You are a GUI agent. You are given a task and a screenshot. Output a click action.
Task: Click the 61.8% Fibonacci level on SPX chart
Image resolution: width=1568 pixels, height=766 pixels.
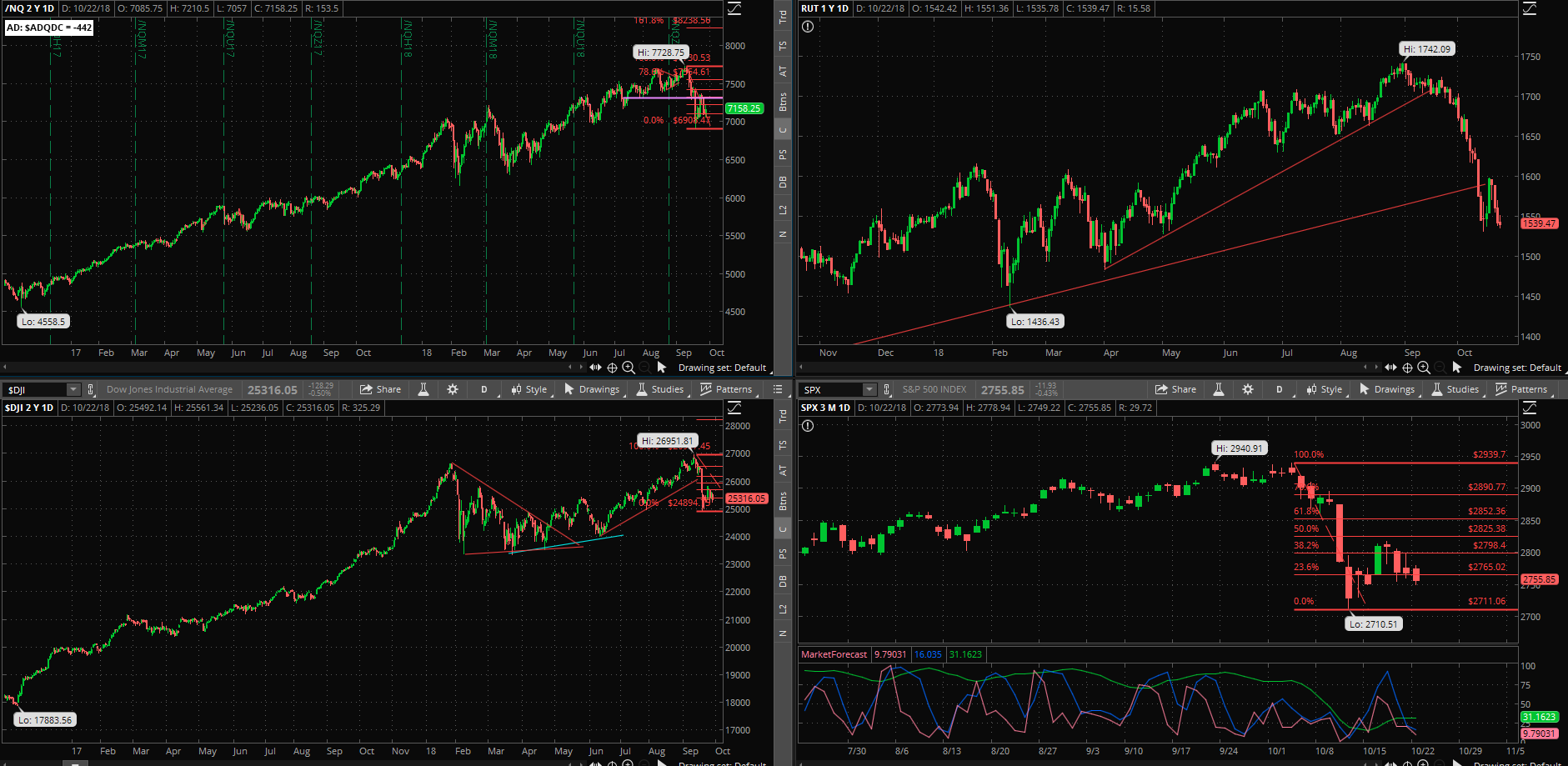coord(1306,511)
